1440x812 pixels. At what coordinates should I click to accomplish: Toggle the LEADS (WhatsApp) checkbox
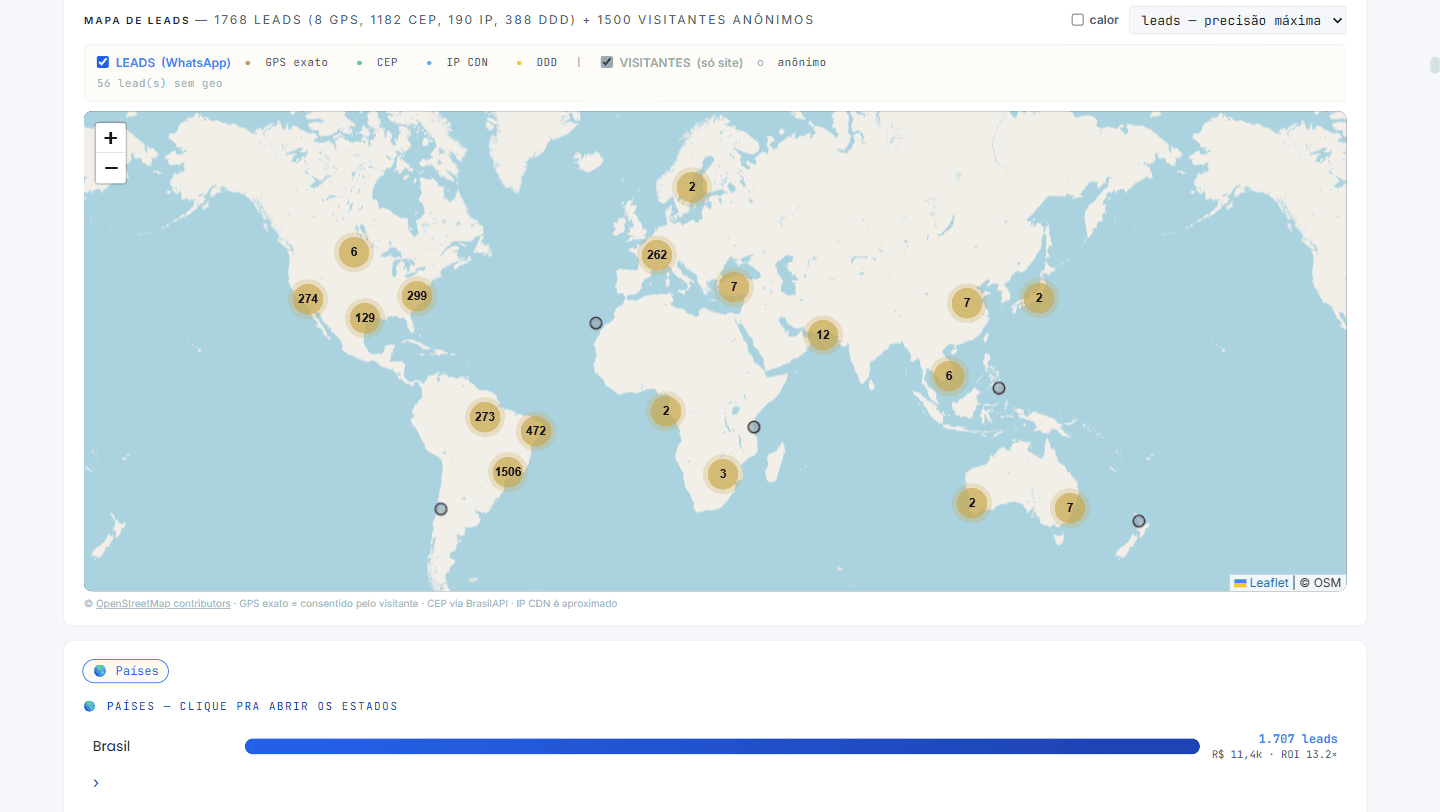103,62
